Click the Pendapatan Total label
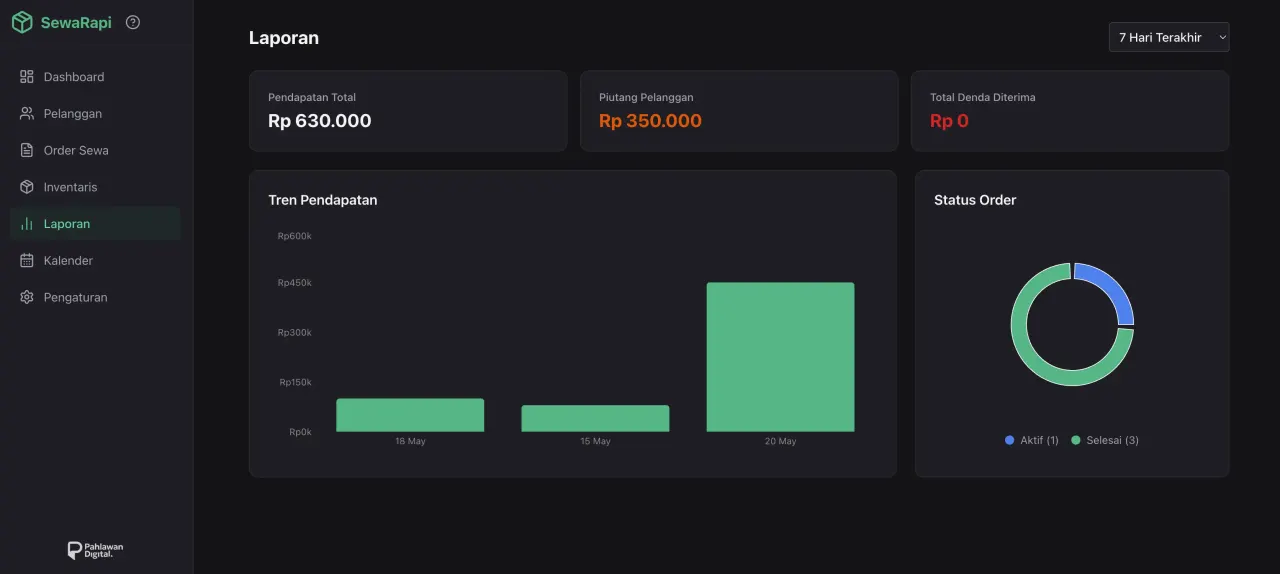Screen dimensions: 1280x574 tap(312, 97)
